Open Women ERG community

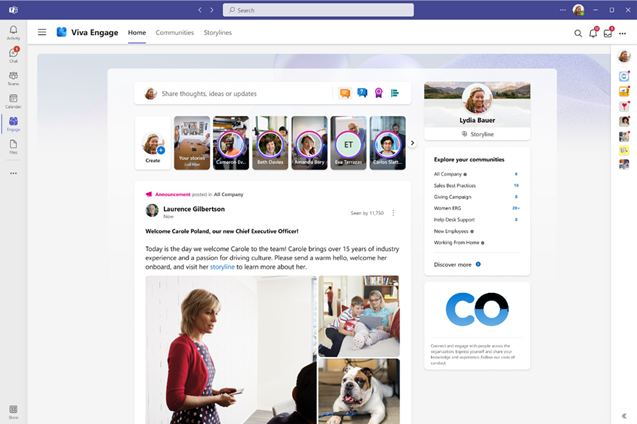(x=447, y=208)
